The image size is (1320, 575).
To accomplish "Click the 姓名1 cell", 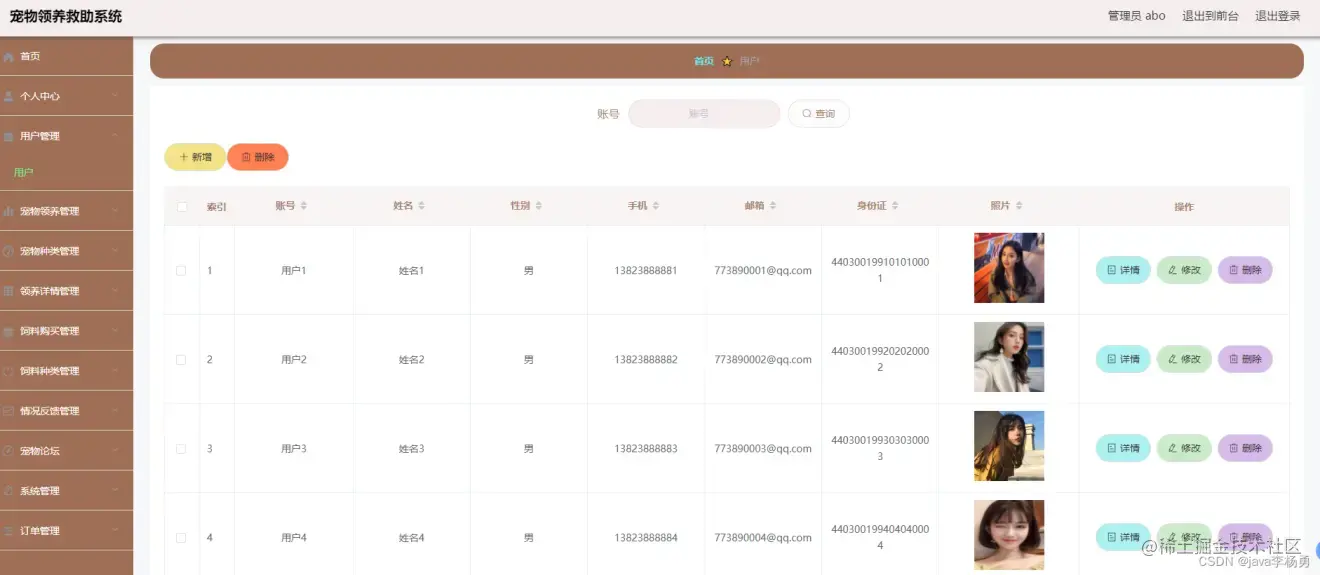I will point(412,271).
